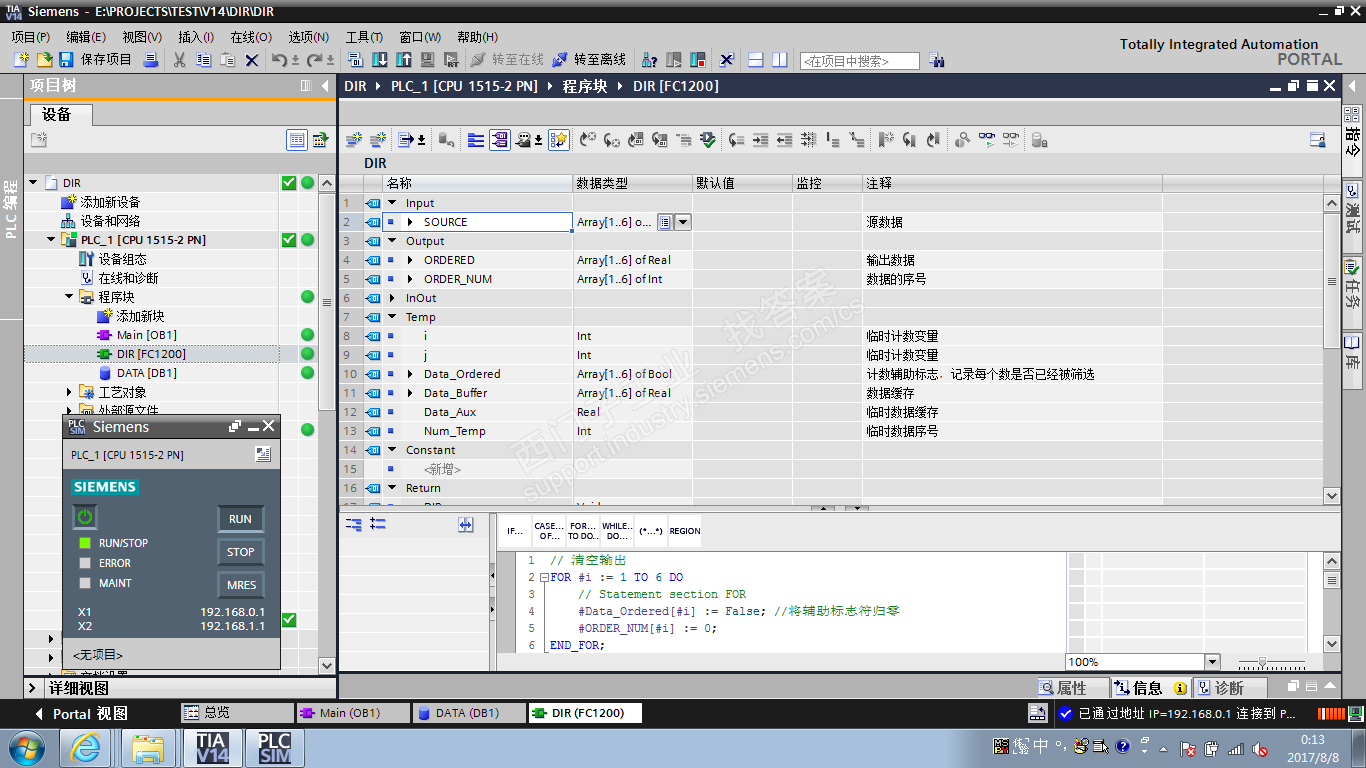Collapse the Input section in the interface
Screen dimensions: 1366x768
392,203
